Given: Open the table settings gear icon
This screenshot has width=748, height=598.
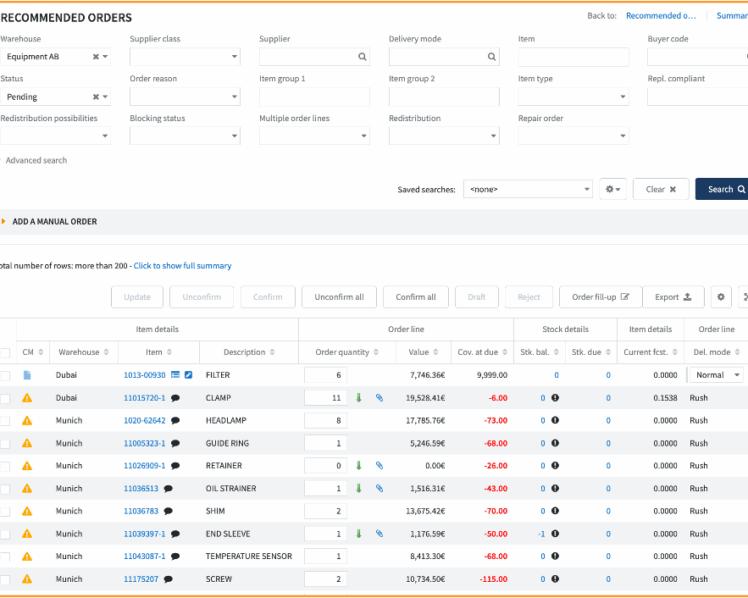Looking at the screenshot, I should point(721,297).
